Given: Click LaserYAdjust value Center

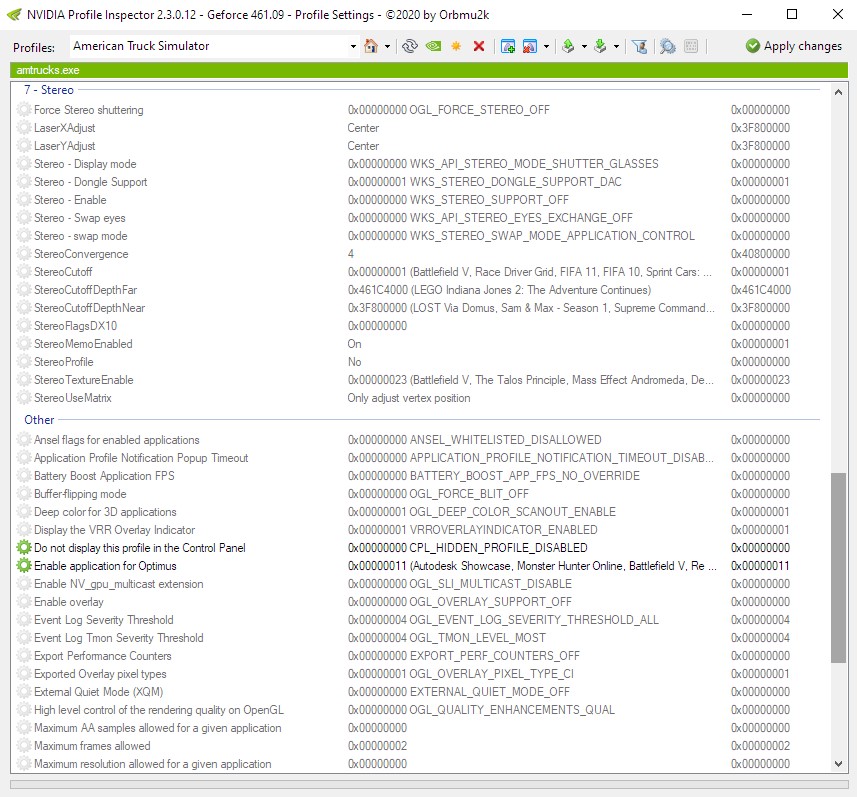Looking at the screenshot, I should 363,146.
